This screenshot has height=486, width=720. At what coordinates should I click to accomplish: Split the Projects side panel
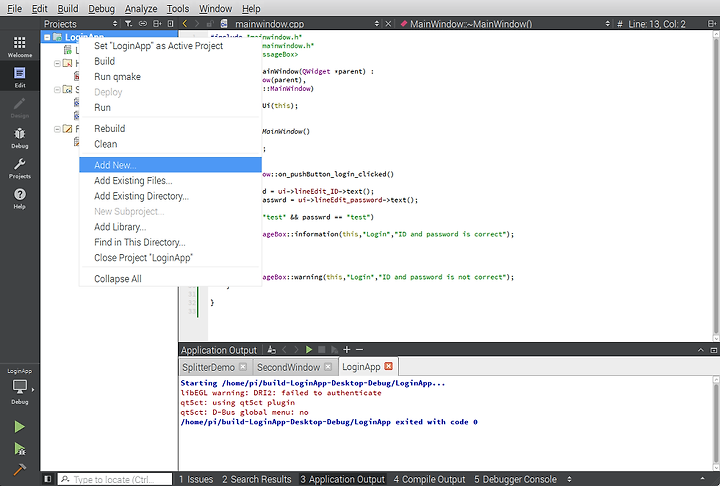[157, 23]
